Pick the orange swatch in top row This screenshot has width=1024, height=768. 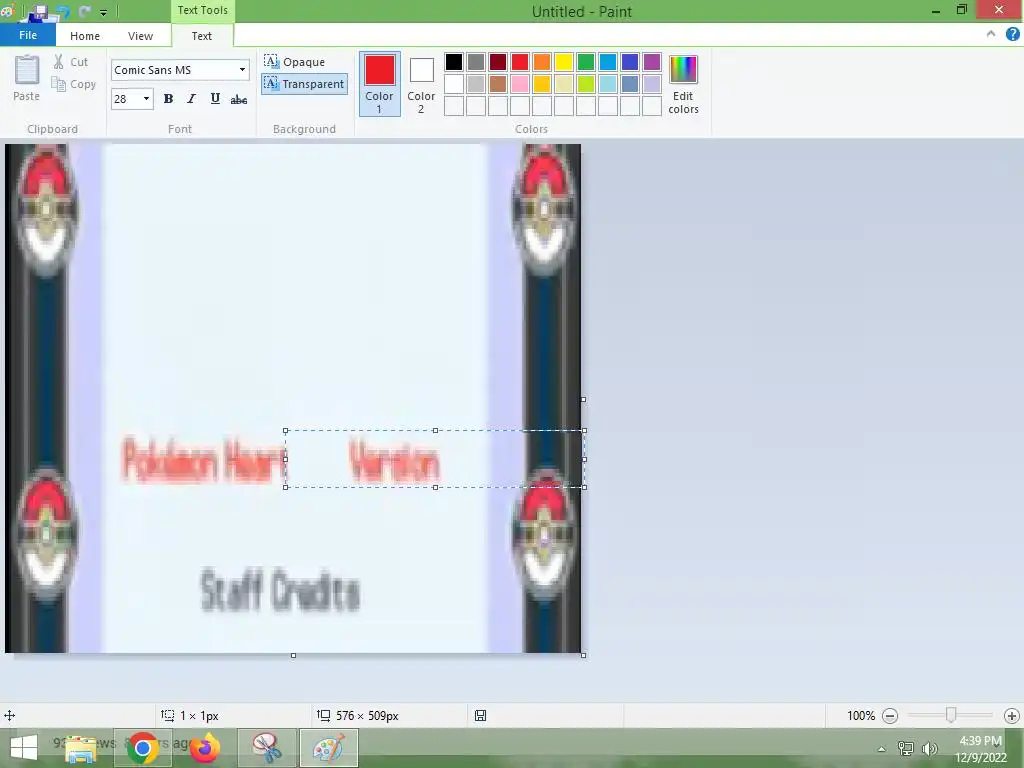coord(542,62)
